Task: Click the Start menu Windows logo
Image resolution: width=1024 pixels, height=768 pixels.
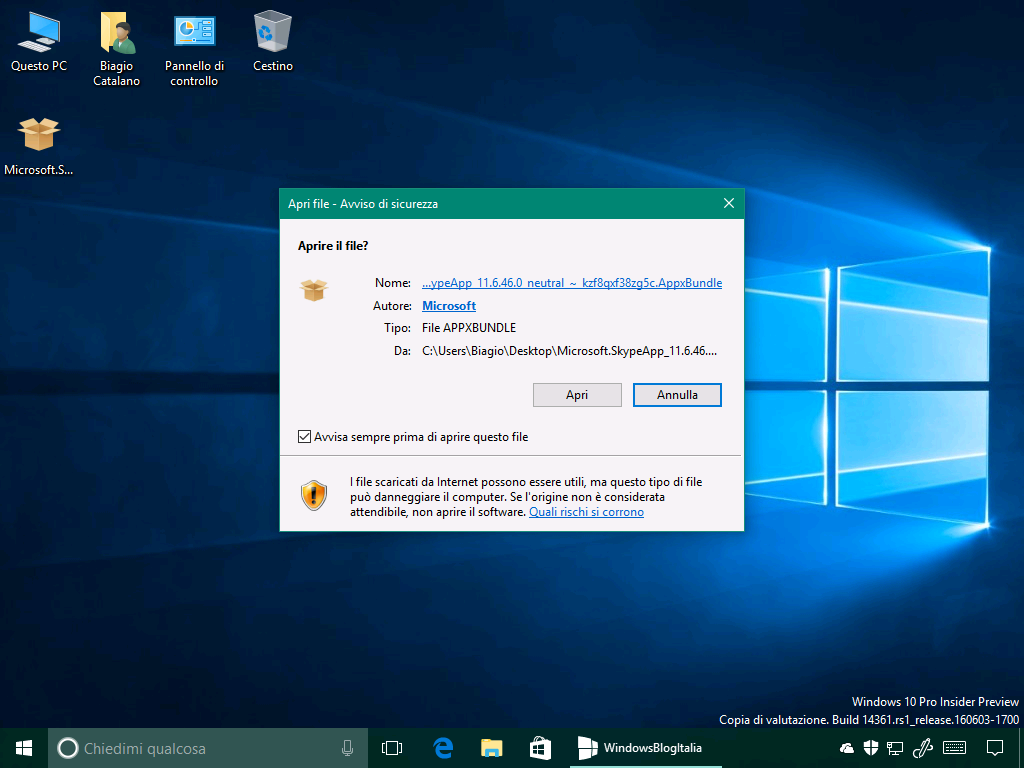Action: pos(24,748)
